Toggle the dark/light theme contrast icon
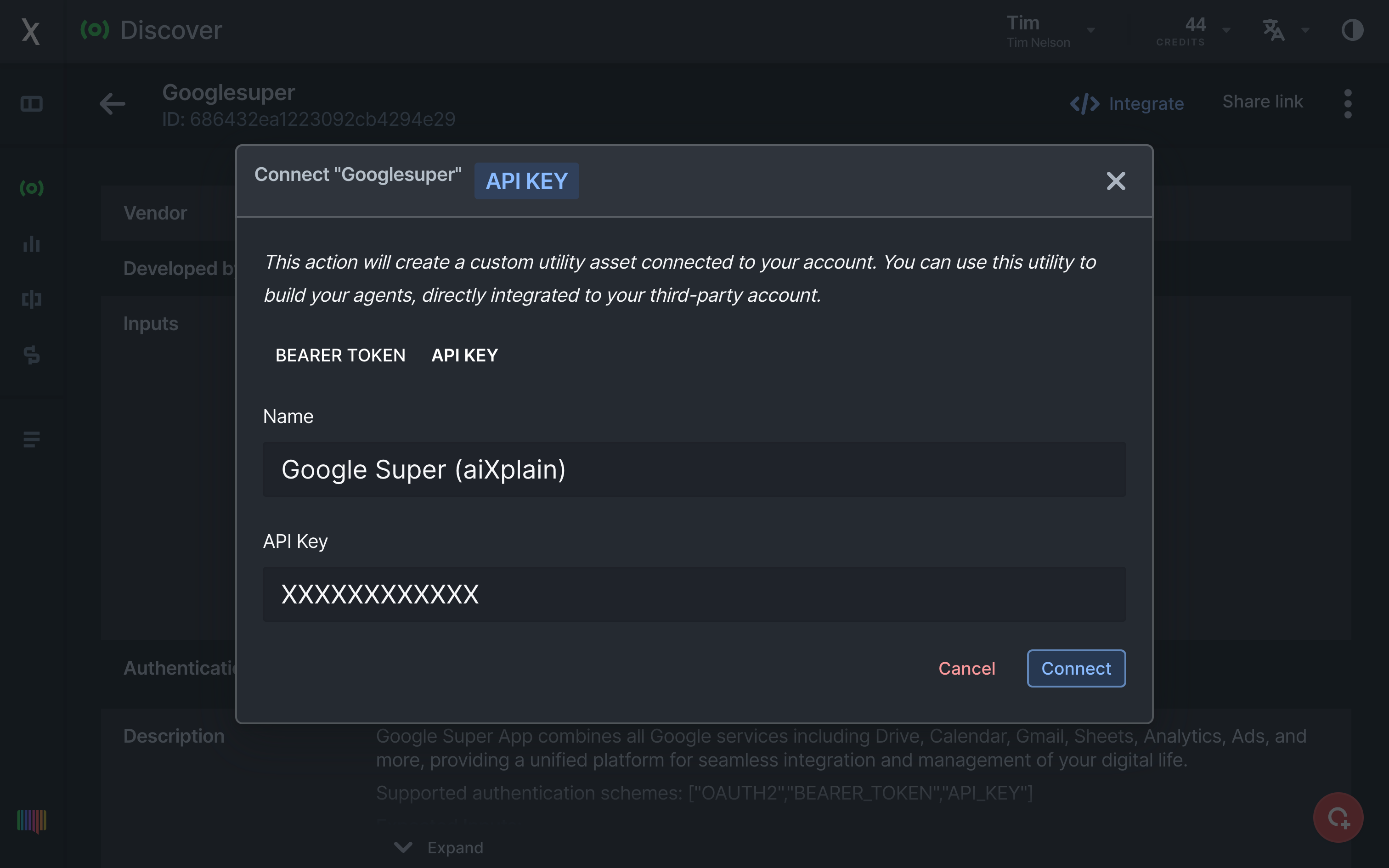The height and width of the screenshot is (868, 1389). pyautogui.click(x=1352, y=30)
